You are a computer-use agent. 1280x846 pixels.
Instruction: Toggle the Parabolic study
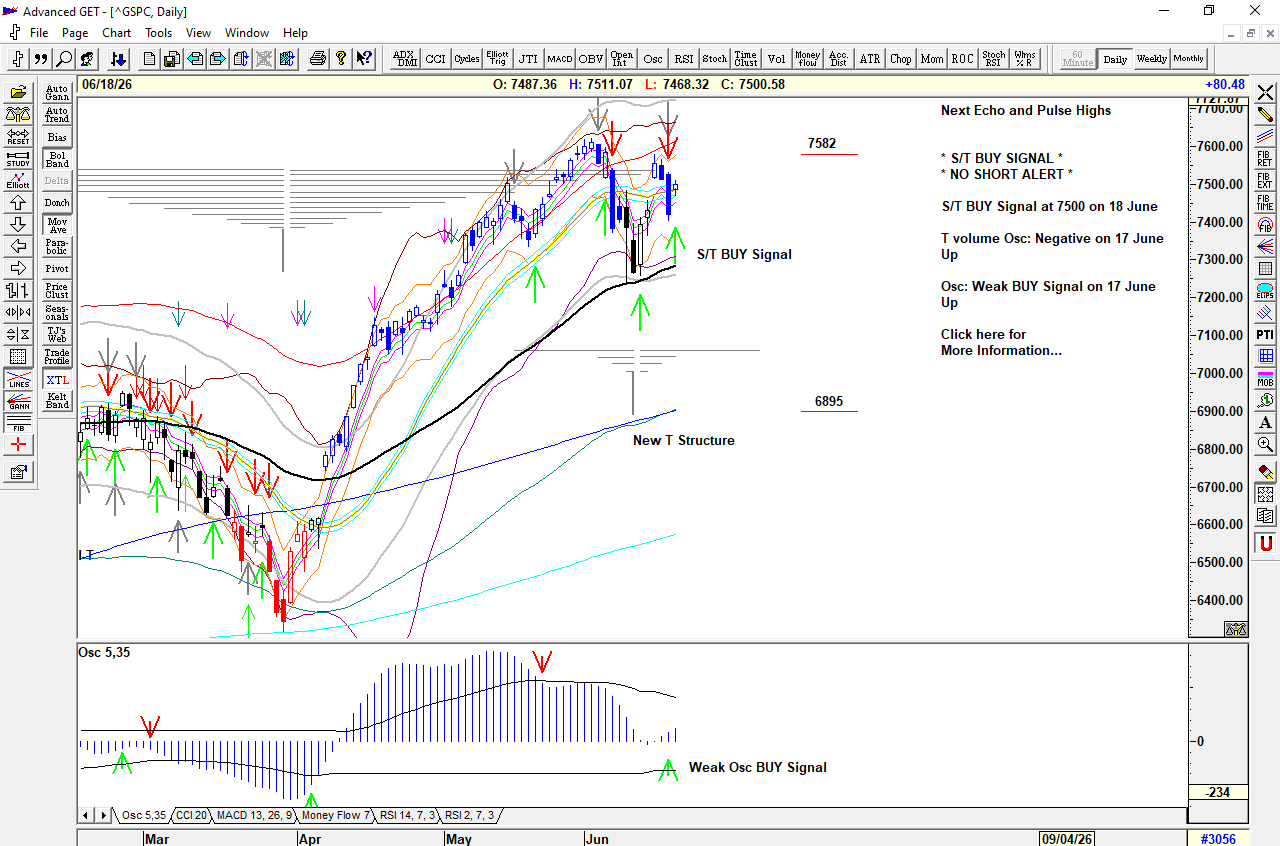(57, 247)
